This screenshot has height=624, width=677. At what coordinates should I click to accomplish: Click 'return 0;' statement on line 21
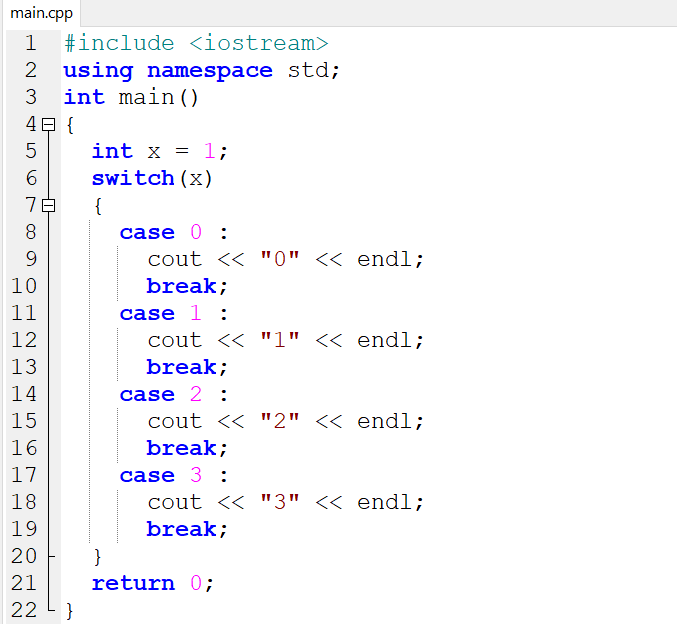(x=153, y=583)
